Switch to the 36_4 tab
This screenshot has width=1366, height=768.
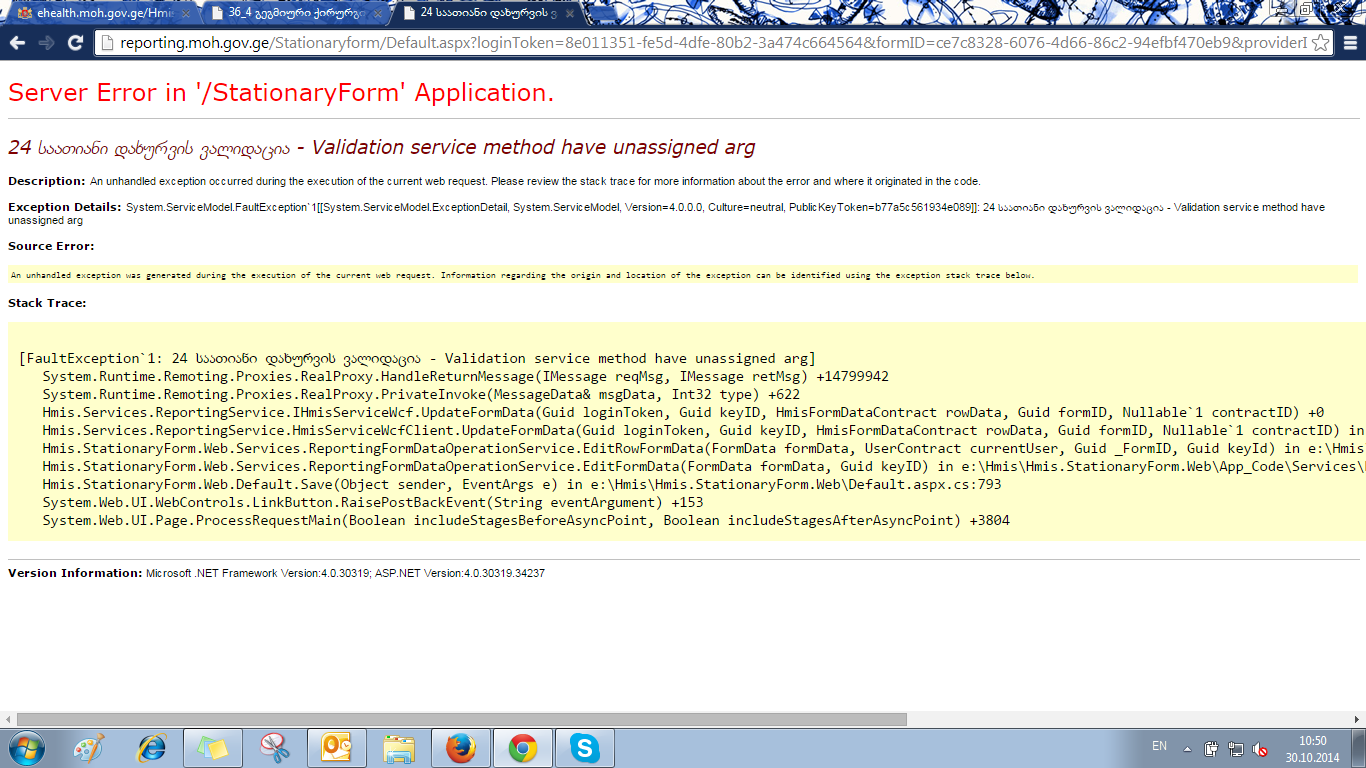click(x=290, y=14)
